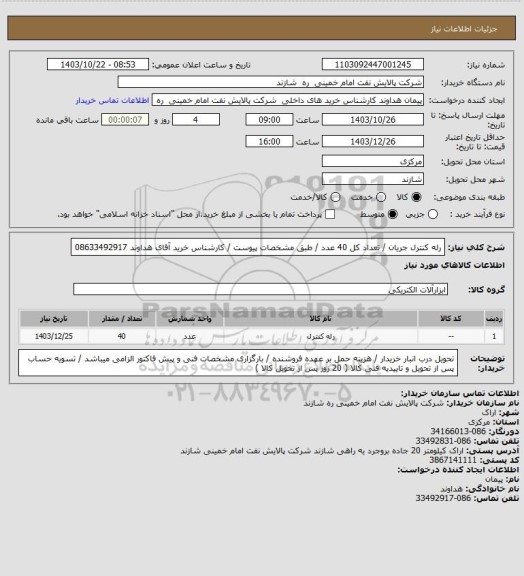
Task: Click the ردیف column header
Action: tap(494, 318)
